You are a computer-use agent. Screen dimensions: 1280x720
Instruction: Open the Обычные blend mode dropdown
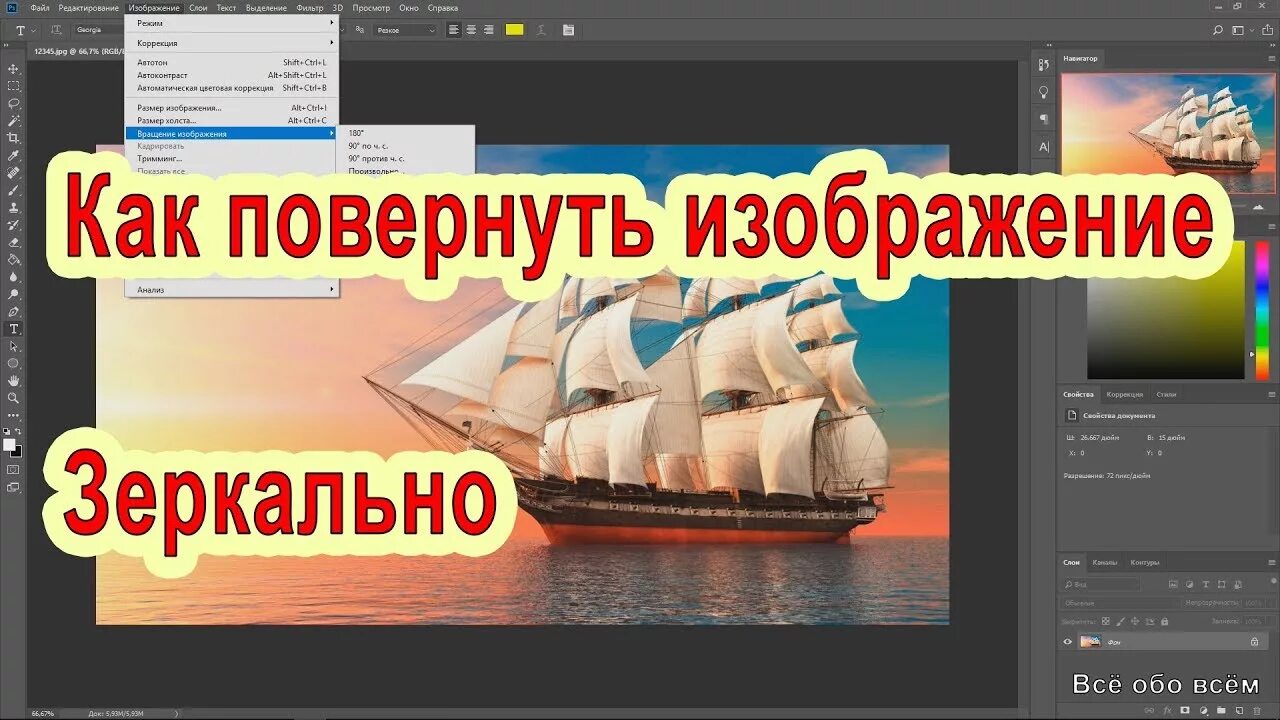coord(1120,603)
